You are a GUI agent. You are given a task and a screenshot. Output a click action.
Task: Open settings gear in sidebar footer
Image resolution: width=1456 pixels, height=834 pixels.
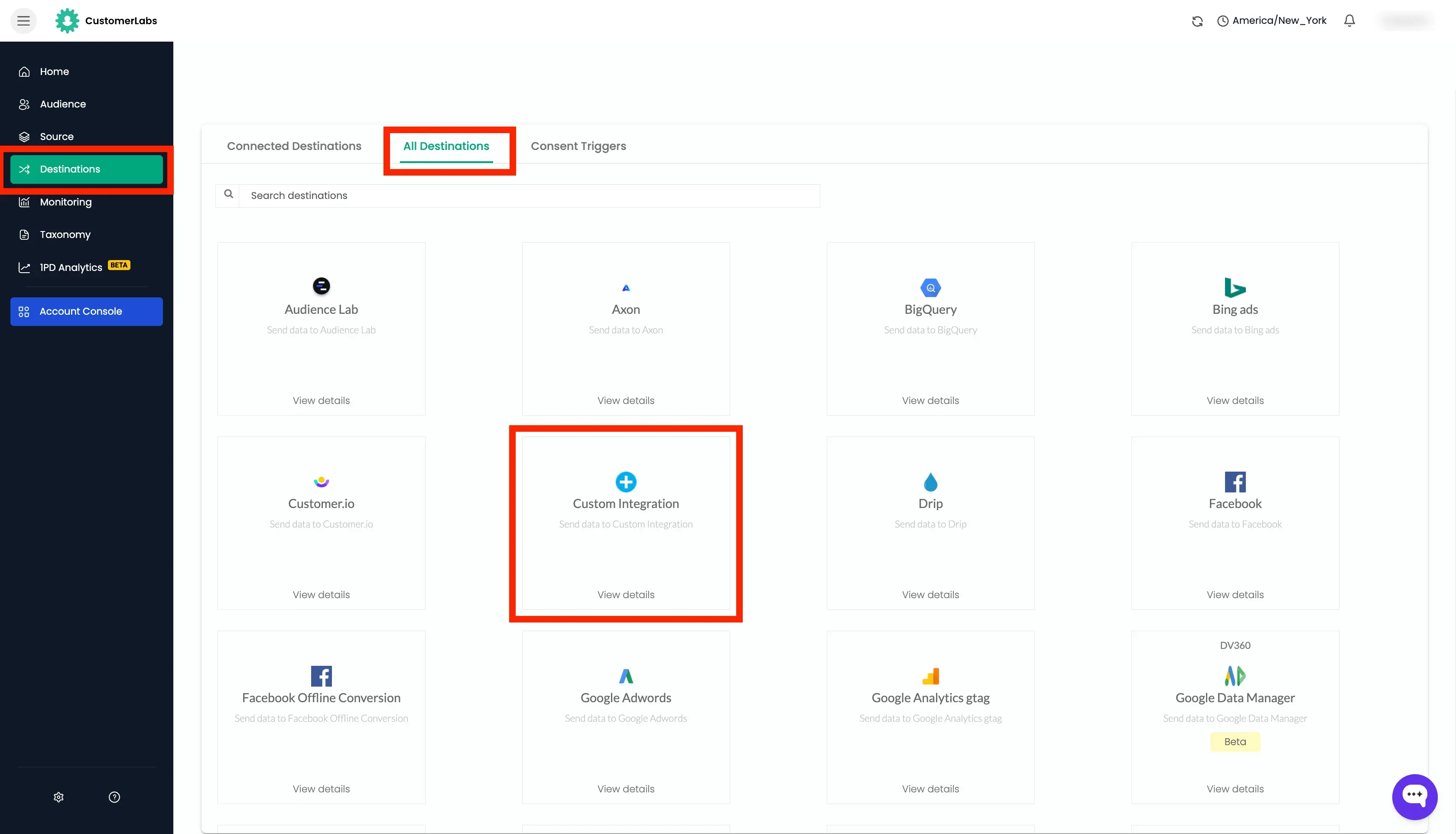tap(58, 797)
